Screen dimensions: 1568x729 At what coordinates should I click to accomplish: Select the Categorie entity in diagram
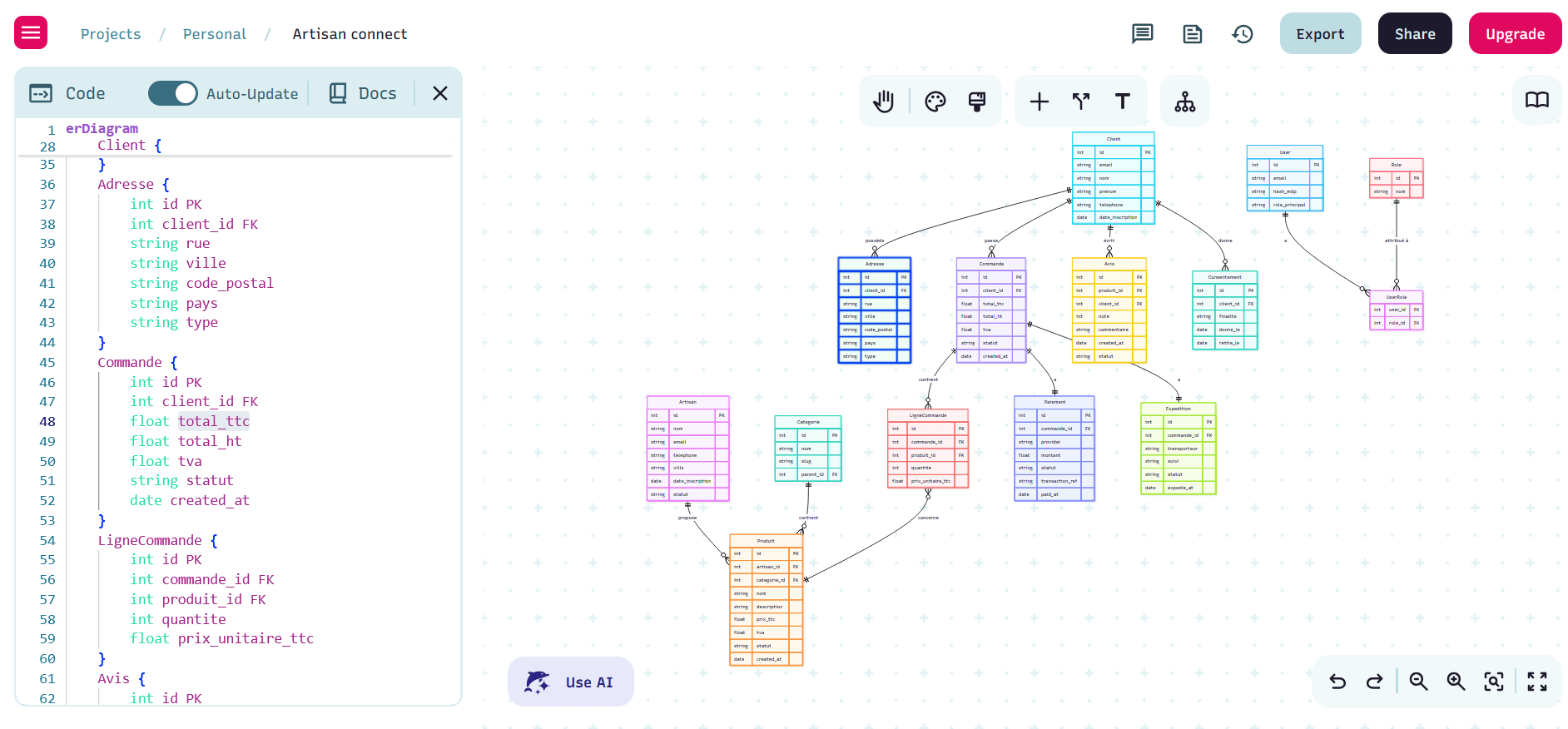pos(808,449)
